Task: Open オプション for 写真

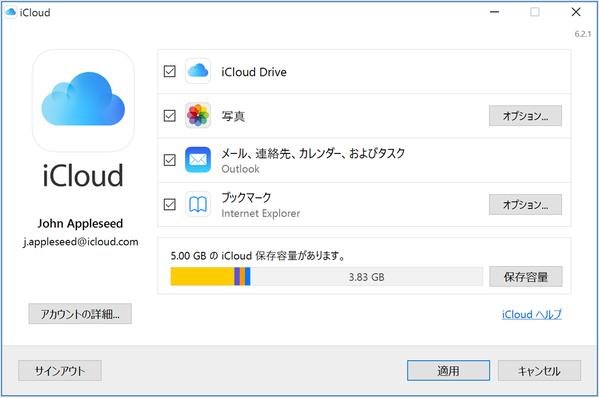Action: pyautogui.click(x=525, y=116)
